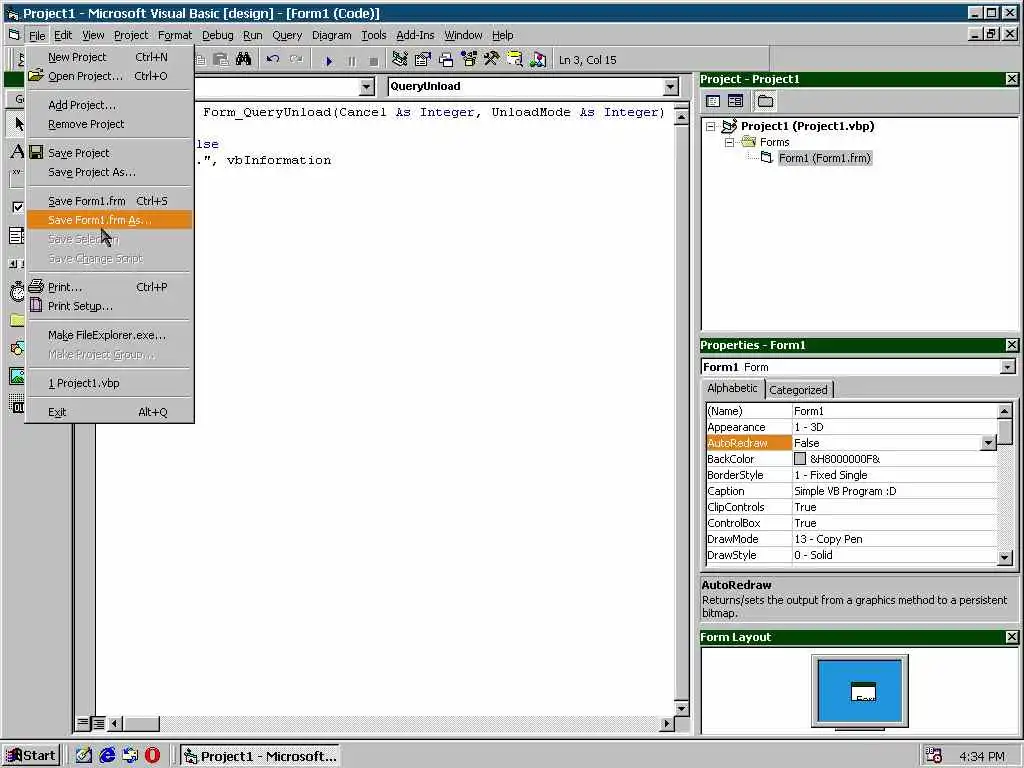Select the OLE control in toolbox
The image size is (1024, 768).
18,405
